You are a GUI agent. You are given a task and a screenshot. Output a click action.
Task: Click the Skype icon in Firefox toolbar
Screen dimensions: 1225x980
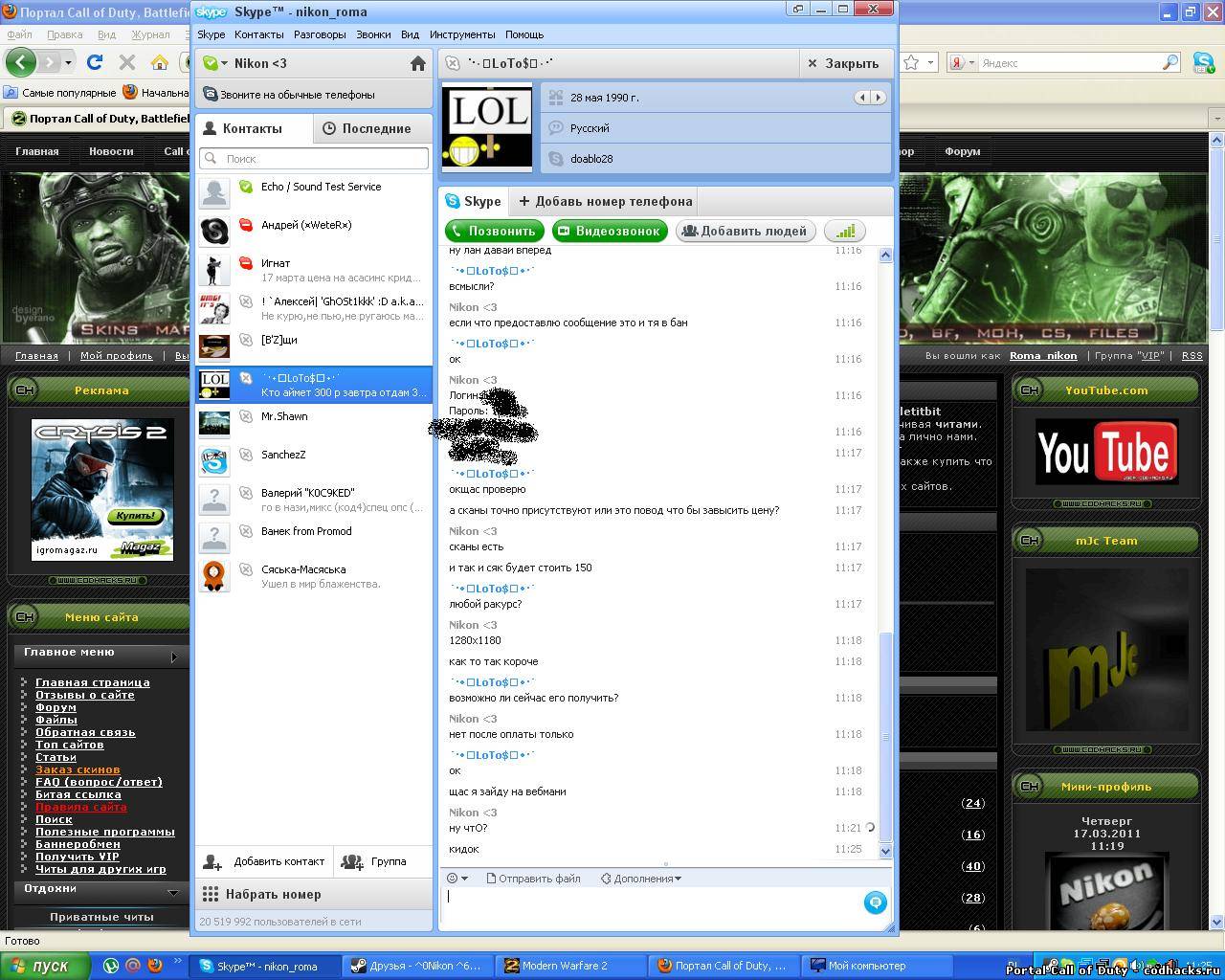click(1204, 62)
